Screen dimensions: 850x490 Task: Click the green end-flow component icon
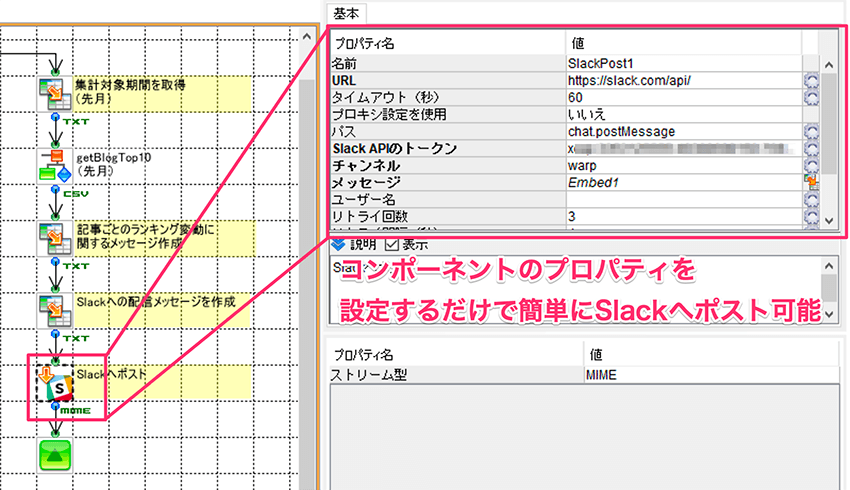pos(55,455)
